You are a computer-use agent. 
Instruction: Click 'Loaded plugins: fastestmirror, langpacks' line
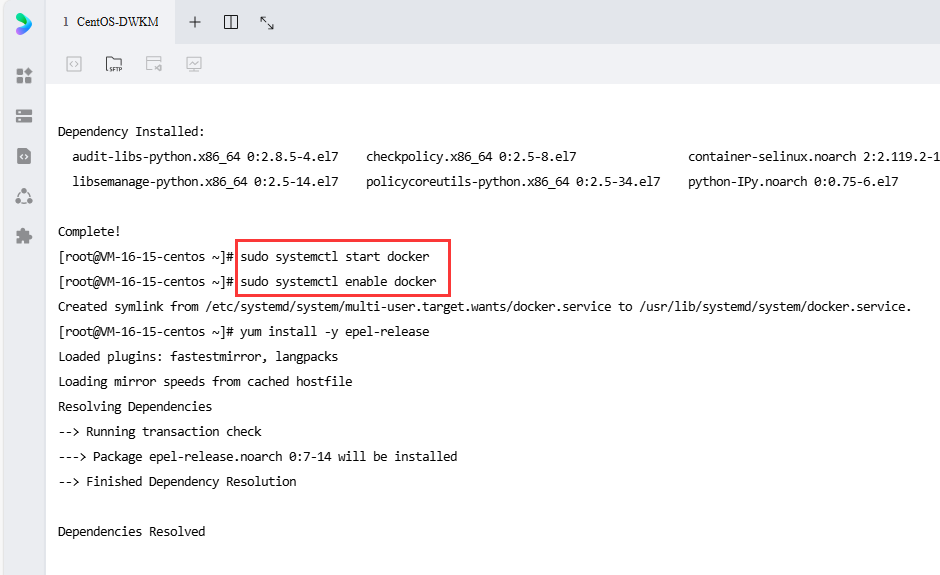[x=198, y=357]
